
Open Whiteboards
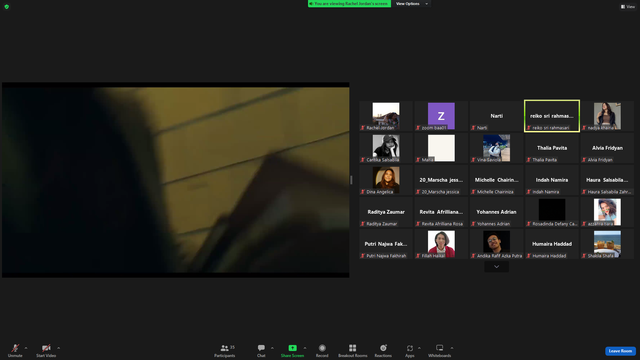[440, 350]
